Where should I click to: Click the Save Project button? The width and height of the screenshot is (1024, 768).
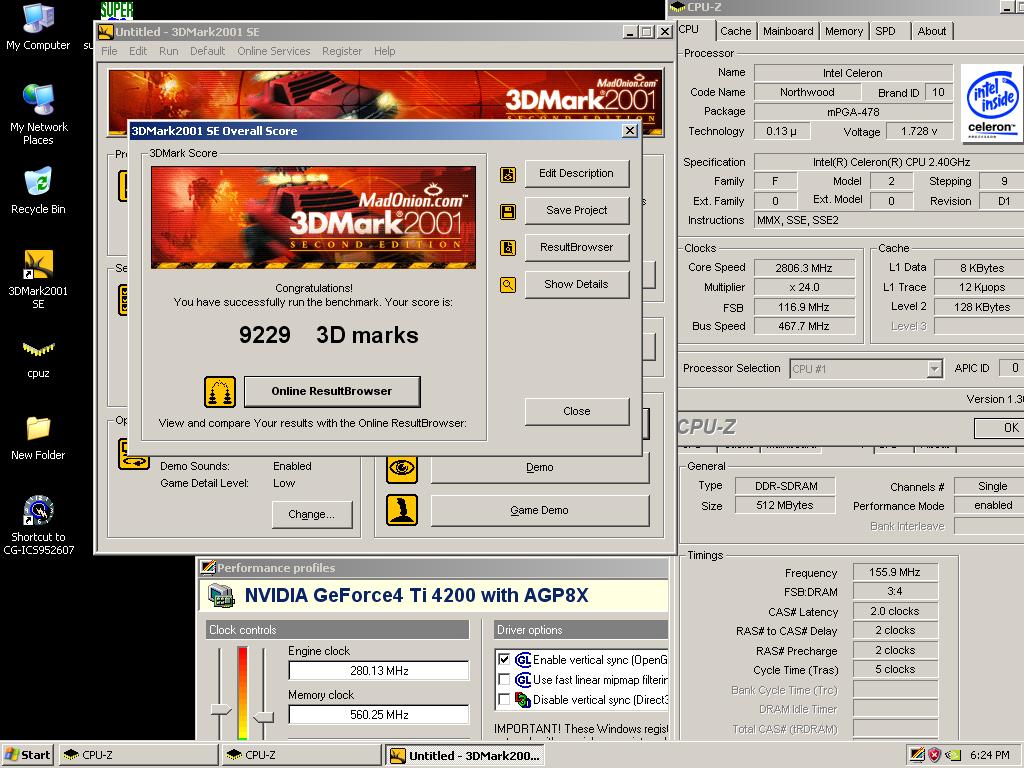[x=577, y=210]
